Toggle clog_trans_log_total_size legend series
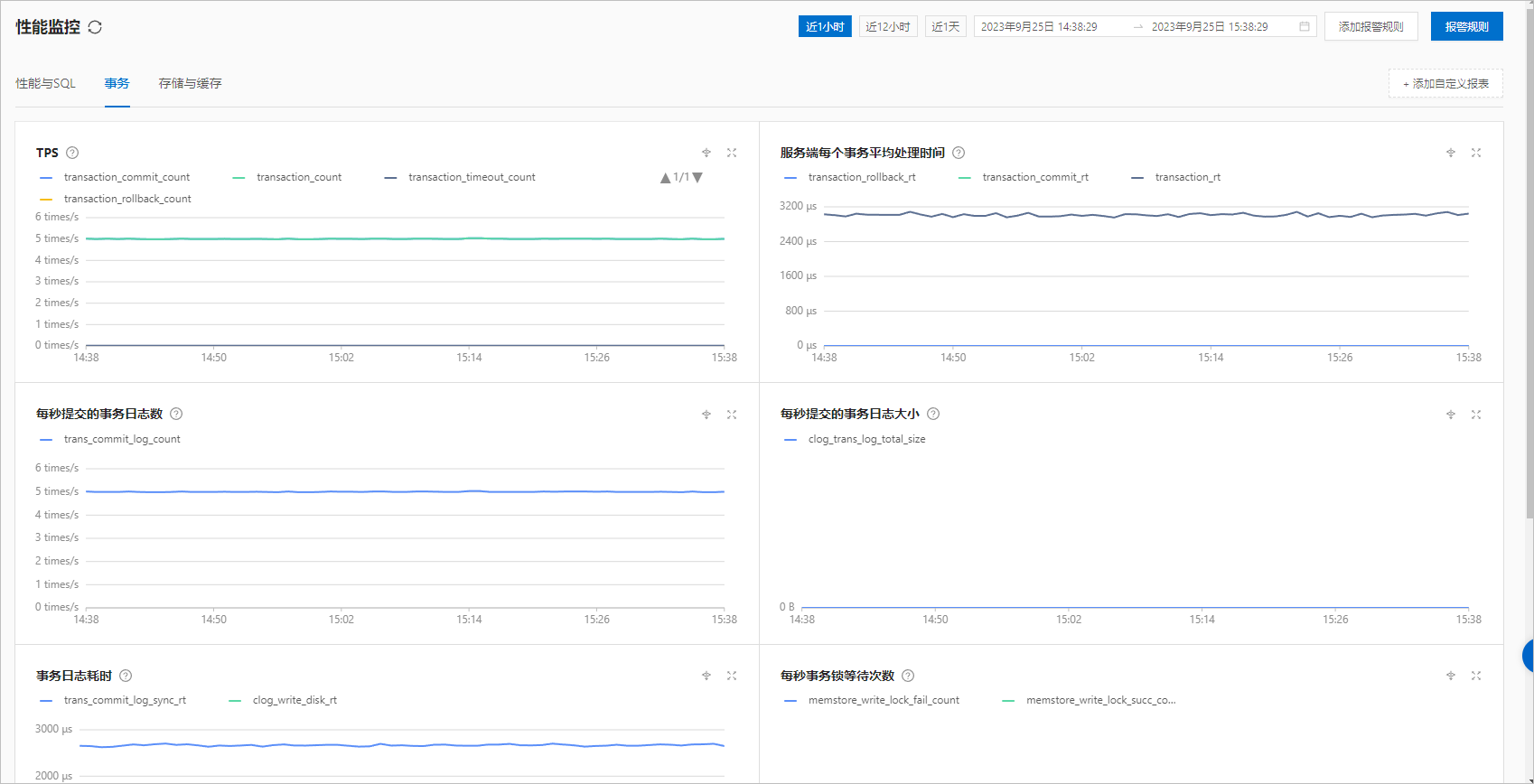Screen dimensions: 1534x784 coord(856,439)
